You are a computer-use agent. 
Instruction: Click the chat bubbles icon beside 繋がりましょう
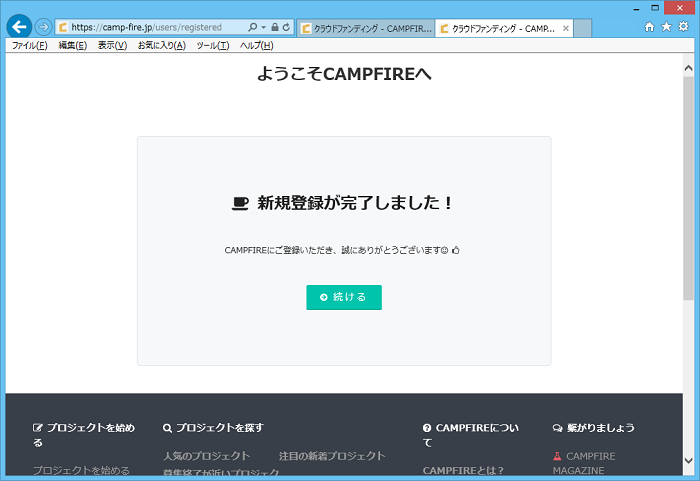coord(557,428)
